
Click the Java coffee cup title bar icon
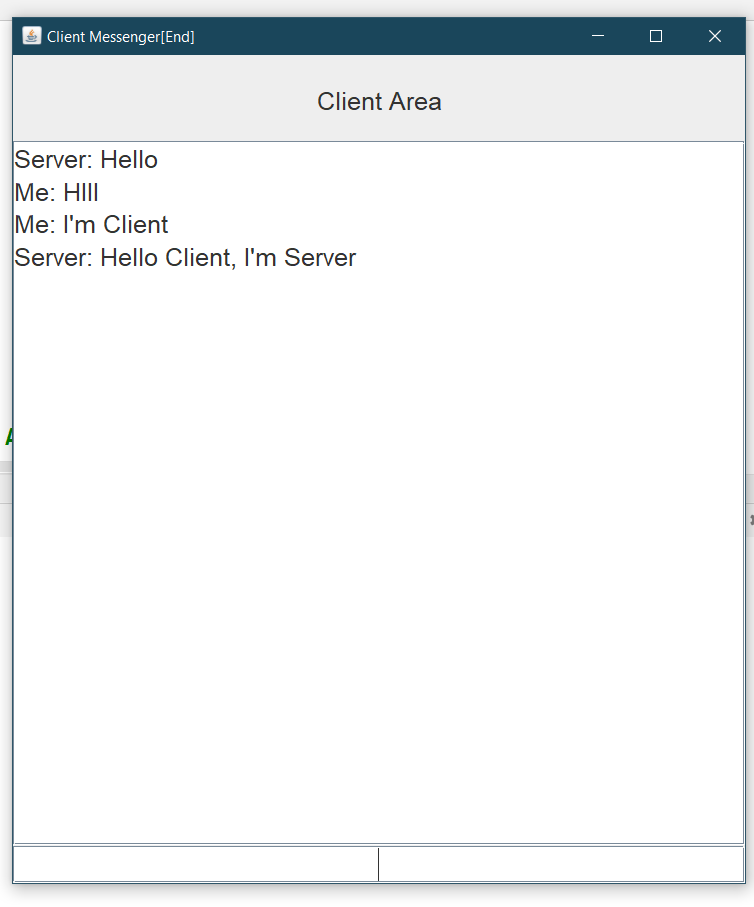[29, 35]
